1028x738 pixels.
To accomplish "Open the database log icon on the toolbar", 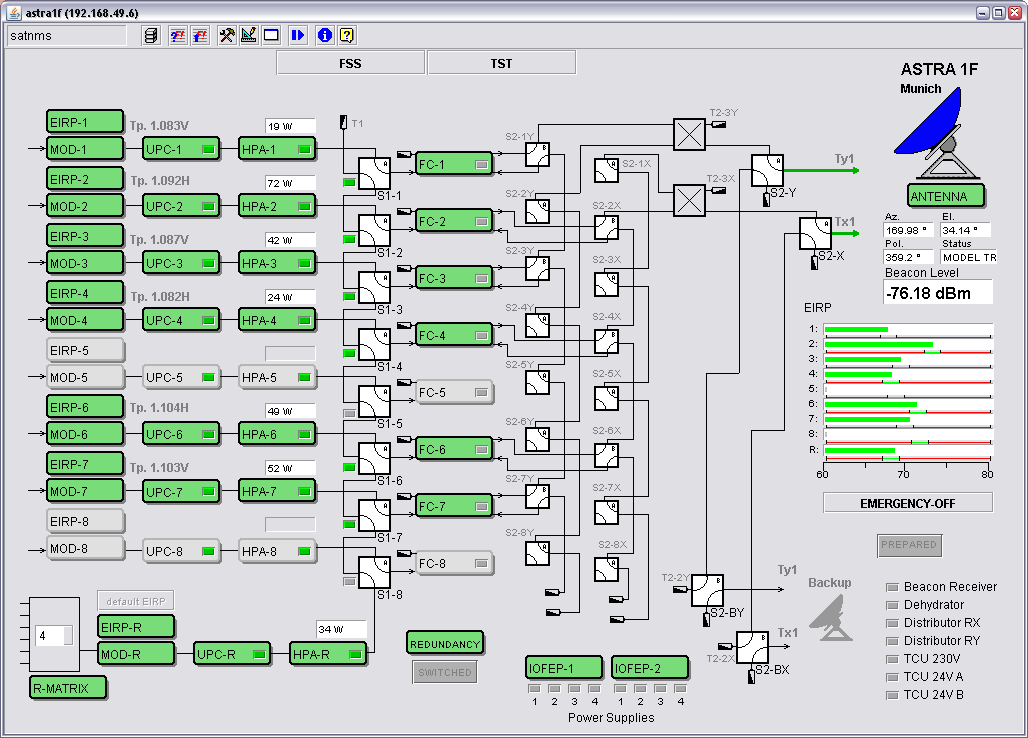I will pos(152,35).
